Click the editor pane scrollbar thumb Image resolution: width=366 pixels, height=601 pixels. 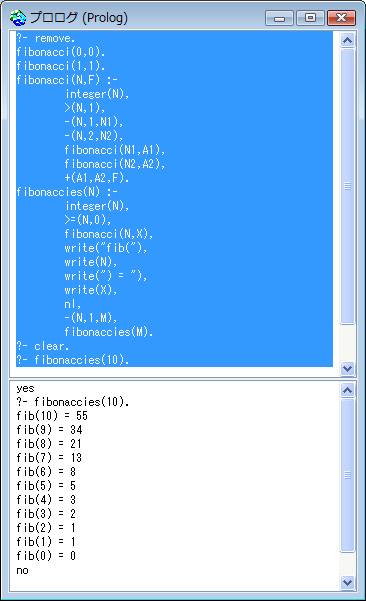click(x=347, y=186)
